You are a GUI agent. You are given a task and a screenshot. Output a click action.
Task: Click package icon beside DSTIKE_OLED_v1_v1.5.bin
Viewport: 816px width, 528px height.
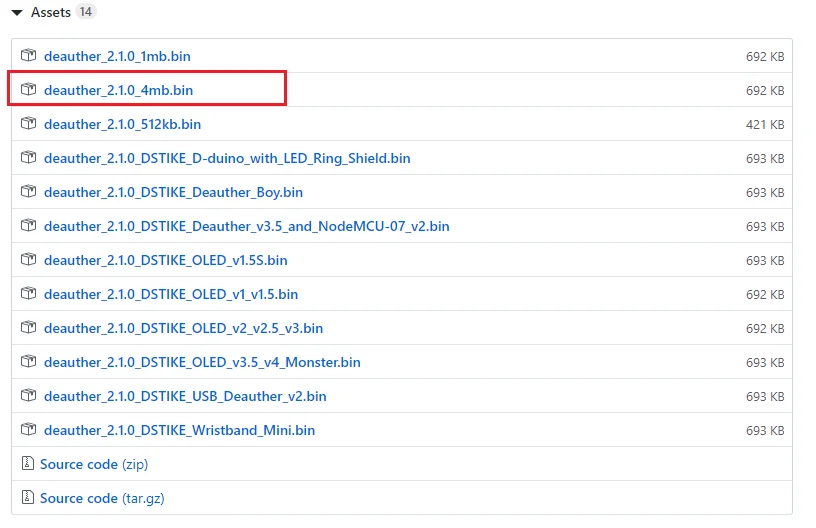[29, 293]
